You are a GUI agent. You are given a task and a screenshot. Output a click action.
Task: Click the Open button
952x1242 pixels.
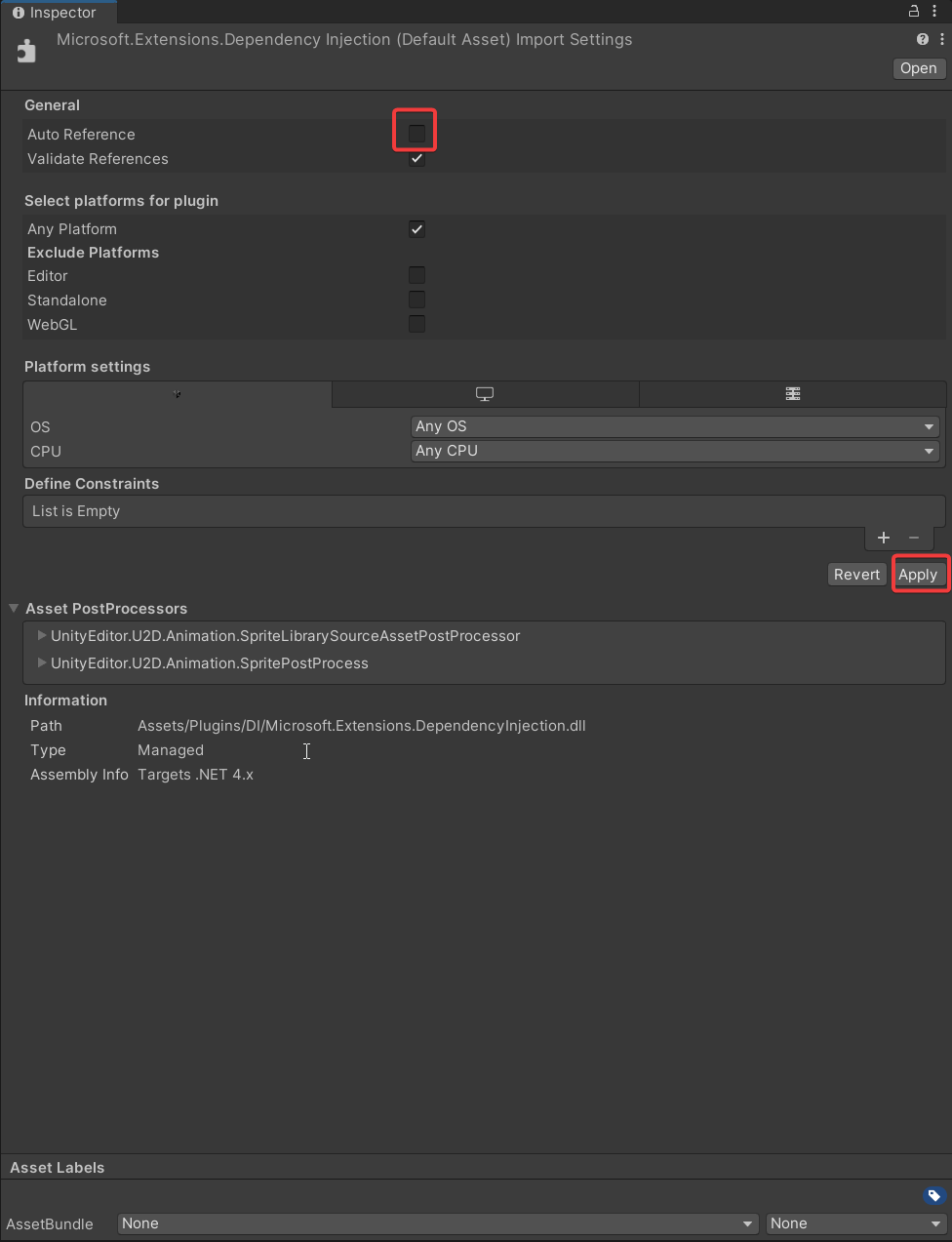click(919, 68)
